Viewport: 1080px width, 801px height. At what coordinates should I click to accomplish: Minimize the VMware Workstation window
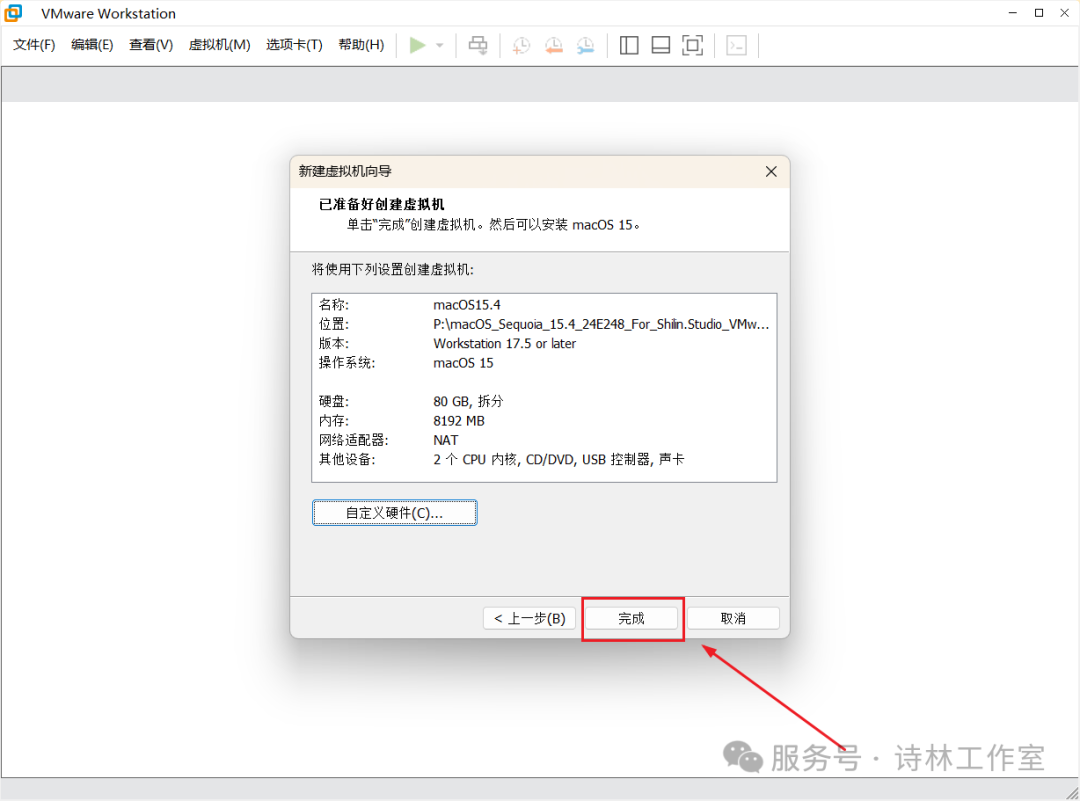[1012, 13]
